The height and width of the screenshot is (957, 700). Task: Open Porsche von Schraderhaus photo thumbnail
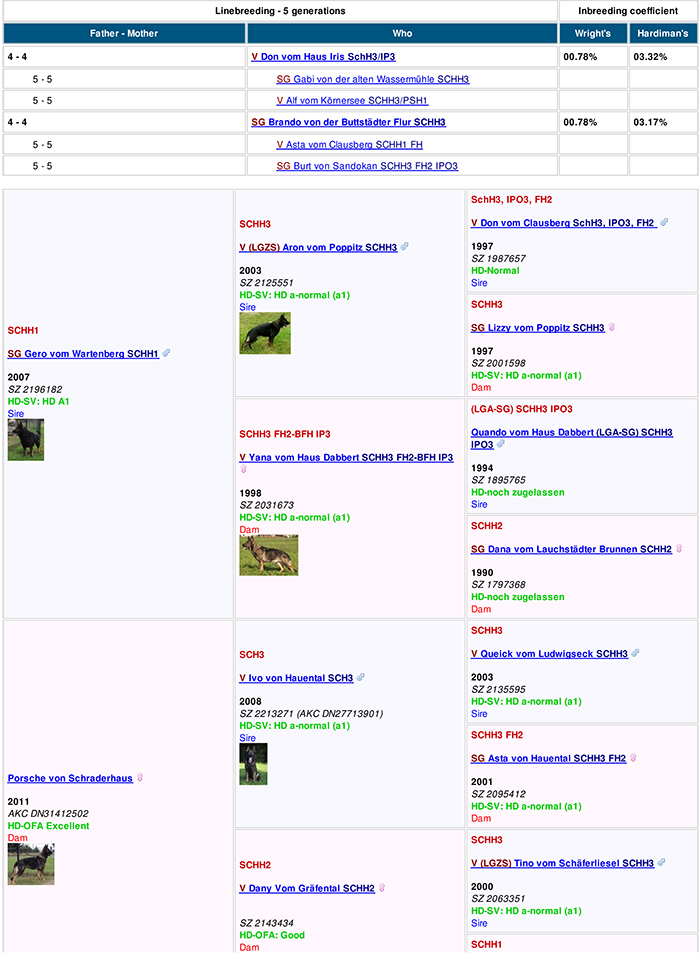click(x=31, y=864)
